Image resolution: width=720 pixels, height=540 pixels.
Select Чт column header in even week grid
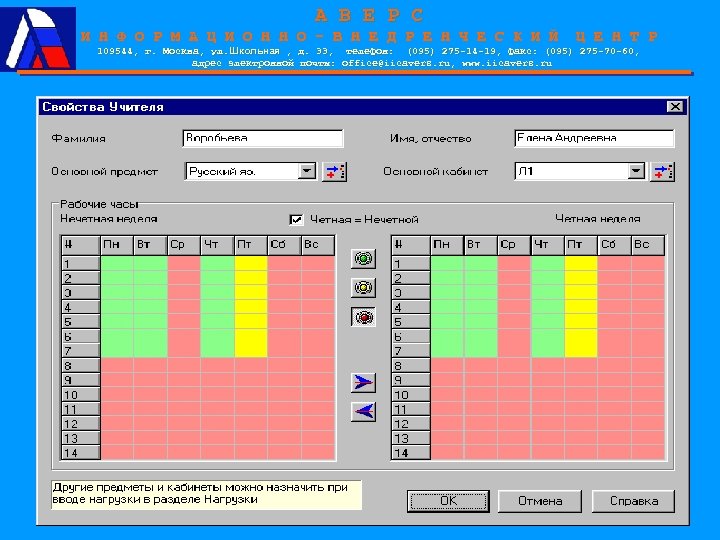pos(547,245)
